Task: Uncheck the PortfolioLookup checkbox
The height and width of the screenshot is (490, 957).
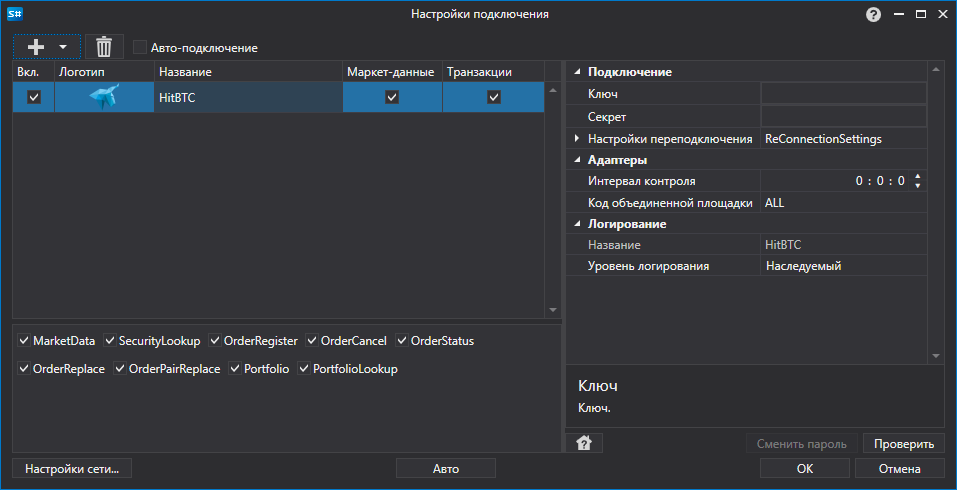Action: [x=304, y=369]
